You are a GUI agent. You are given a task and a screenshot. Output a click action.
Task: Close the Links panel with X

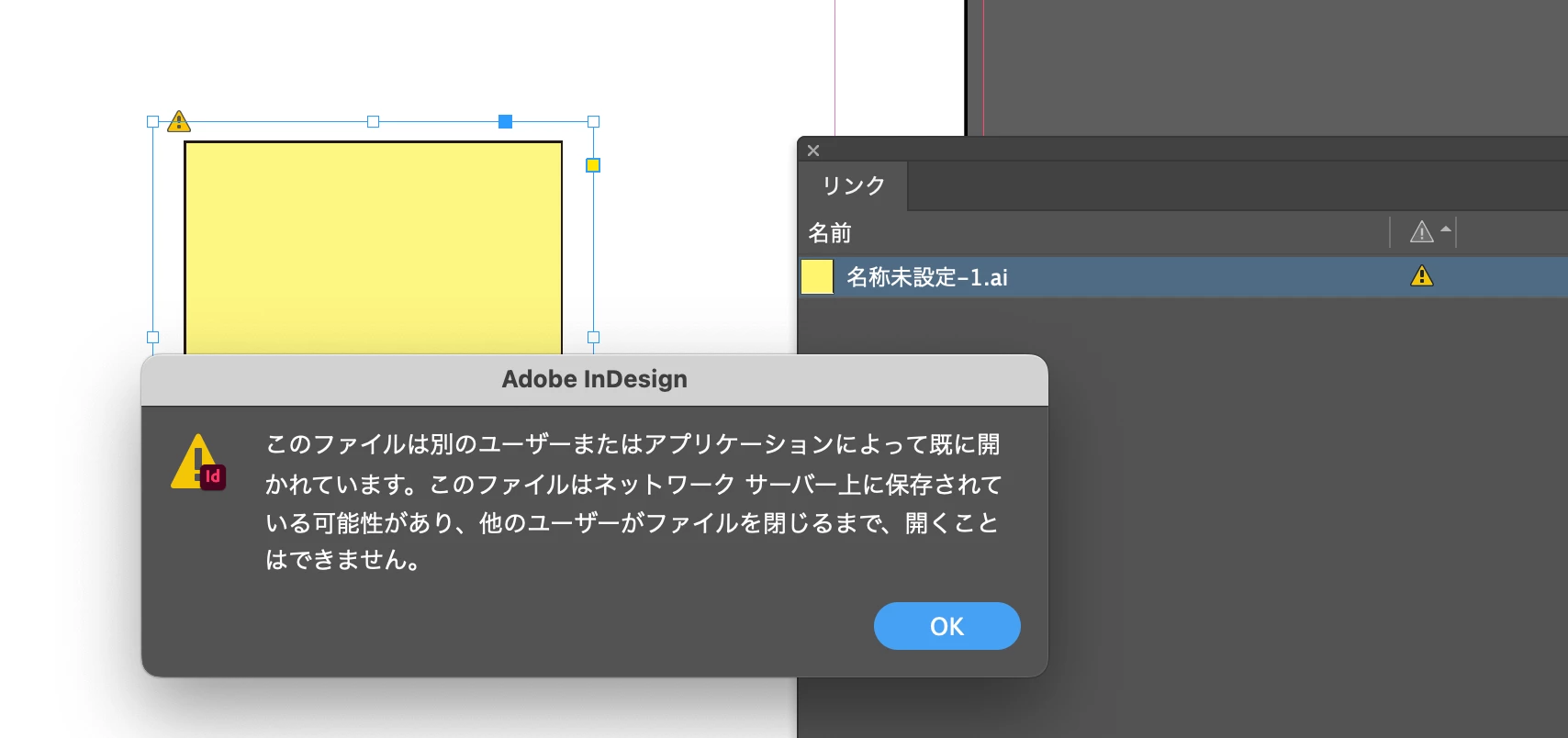click(x=813, y=151)
